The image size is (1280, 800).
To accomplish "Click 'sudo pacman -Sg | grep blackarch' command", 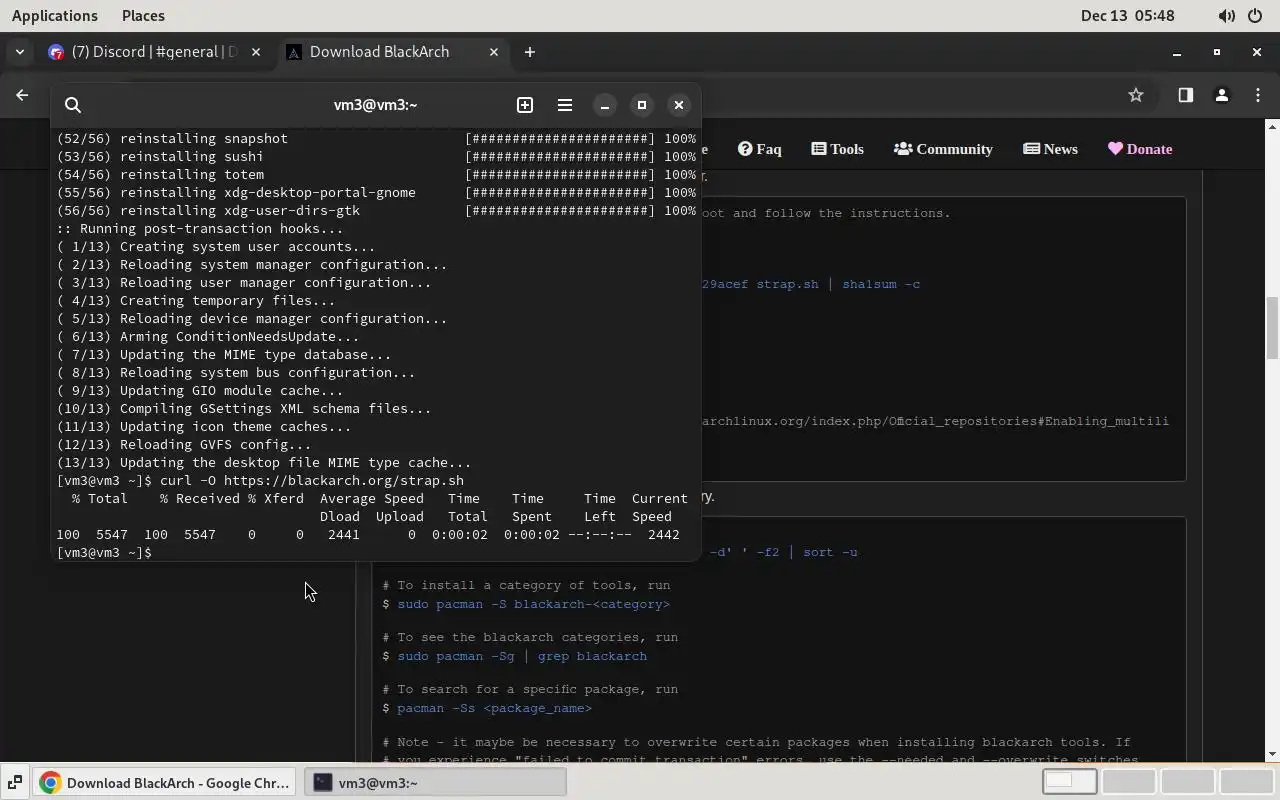I will pyautogui.click(x=522, y=656).
